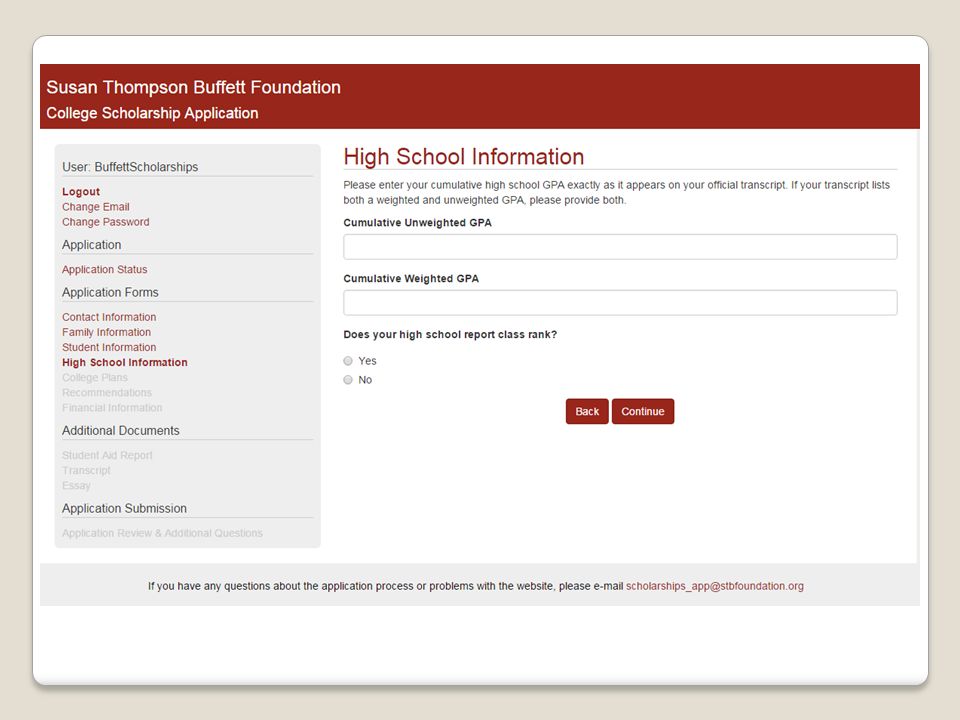Click the Cumulative Unweighted GPA field
Screen dimensions: 960x720
pyautogui.click(x=620, y=247)
